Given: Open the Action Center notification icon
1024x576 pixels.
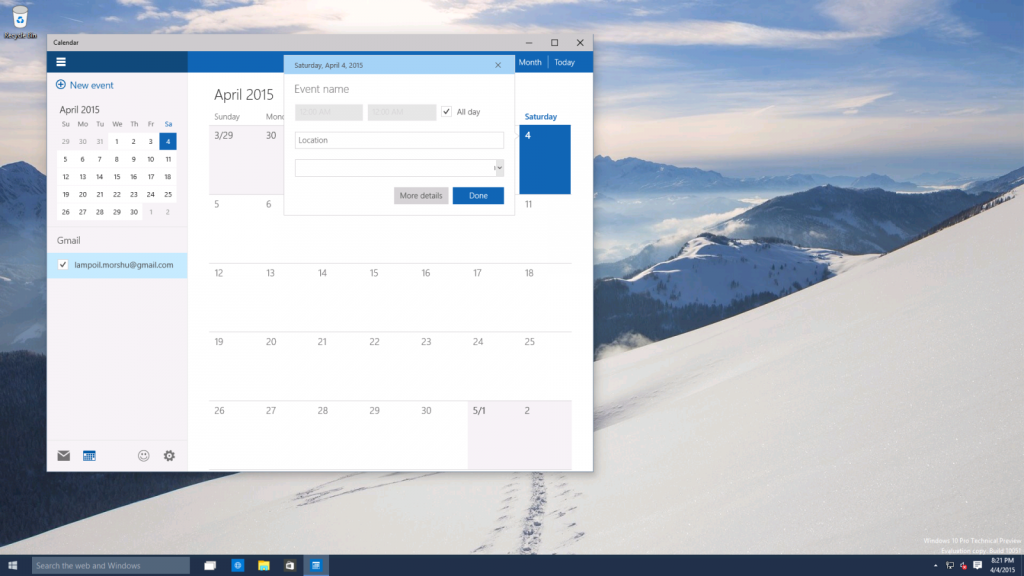Looking at the screenshot, I should pos(978,566).
